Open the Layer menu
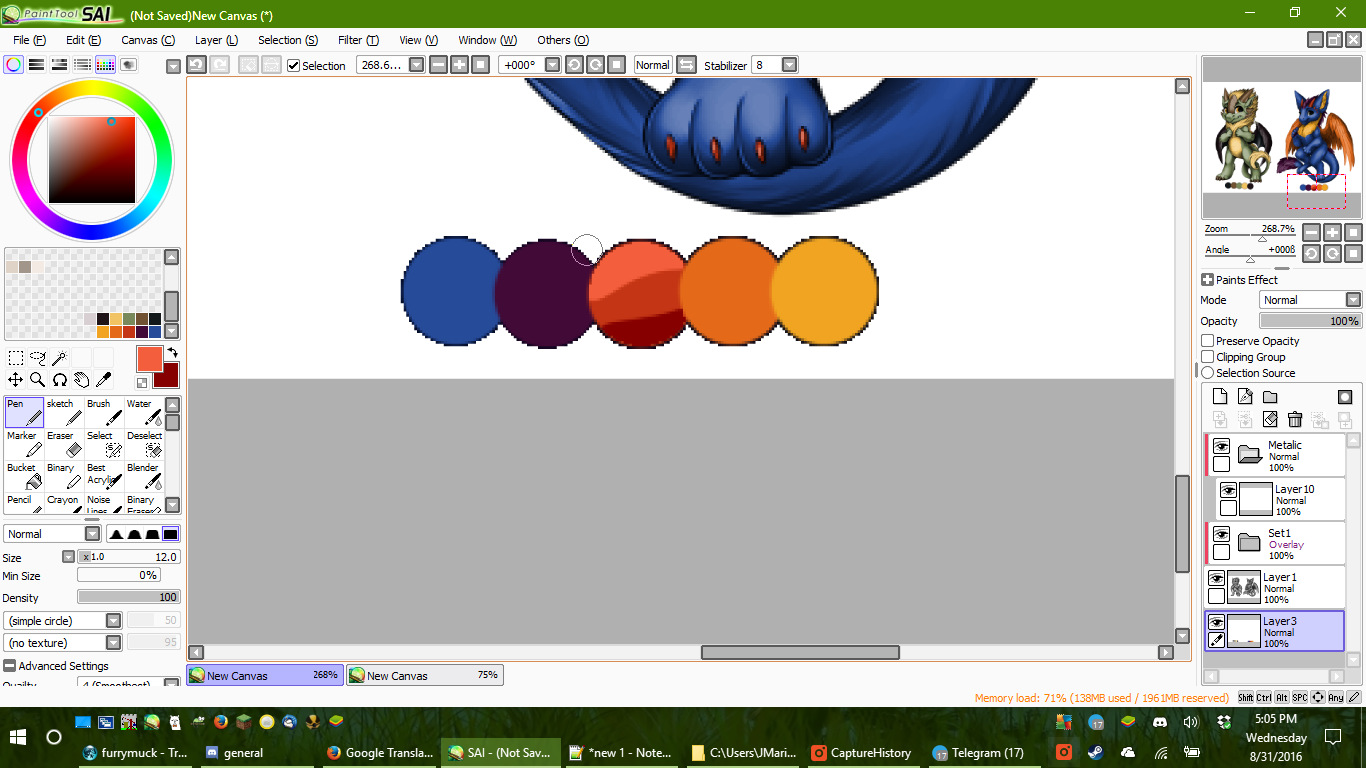This screenshot has width=1366, height=768. 216,40
